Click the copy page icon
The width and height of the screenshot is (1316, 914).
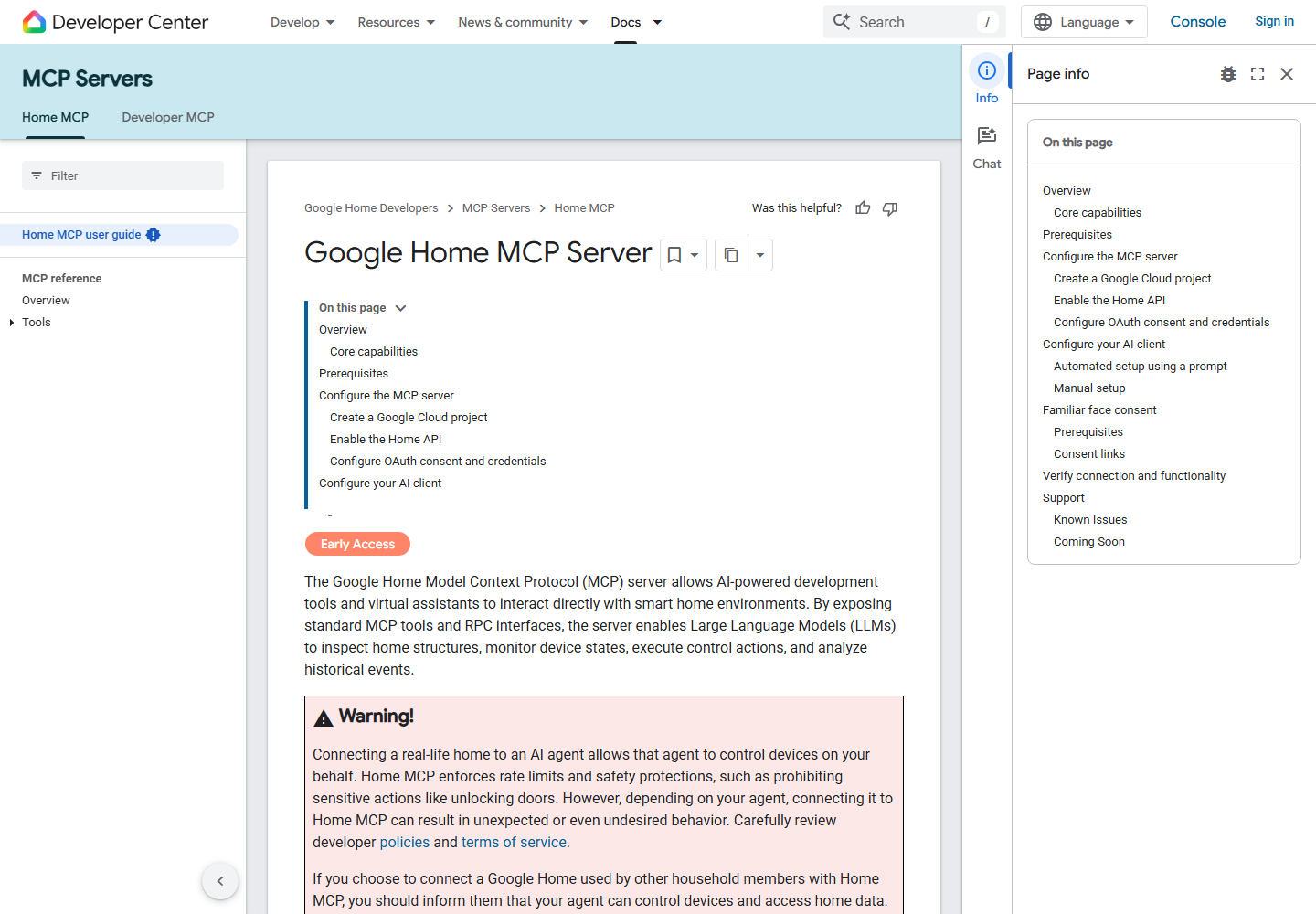click(731, 255)
